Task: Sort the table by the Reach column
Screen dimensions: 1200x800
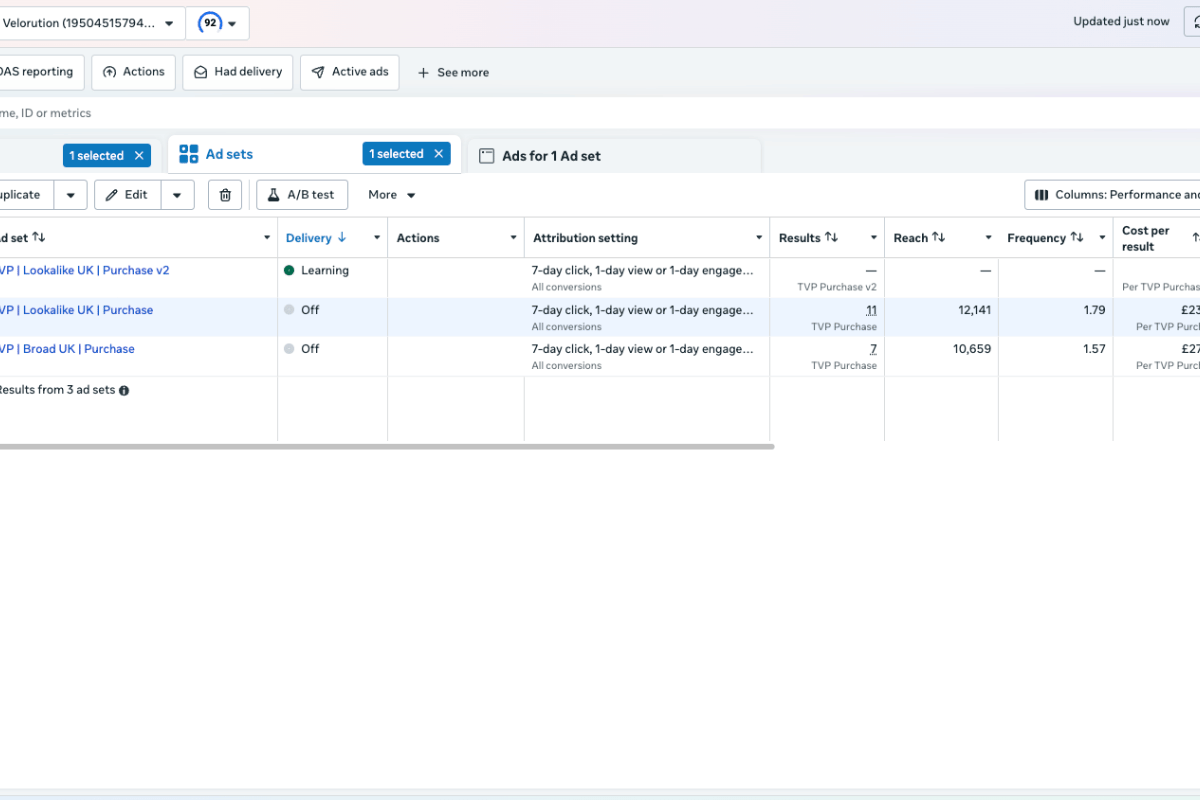Action: click(938, 238)
